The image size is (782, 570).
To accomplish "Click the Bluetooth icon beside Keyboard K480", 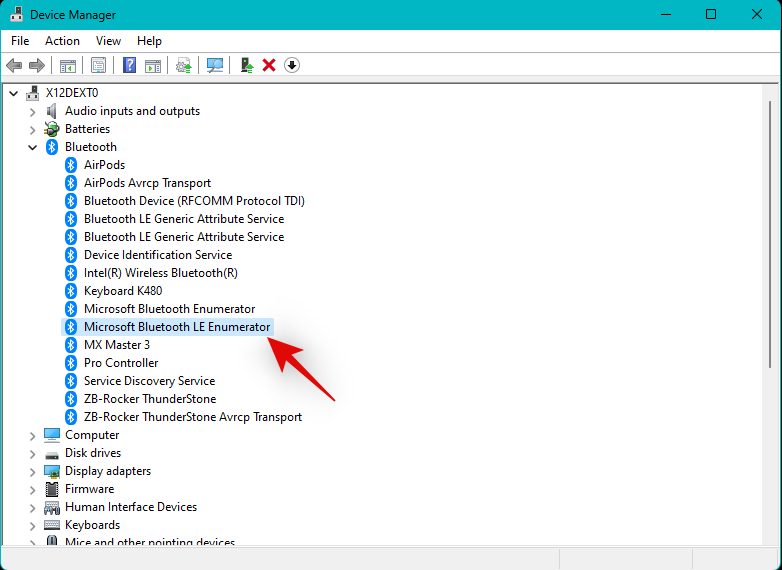I will (71, 291).
